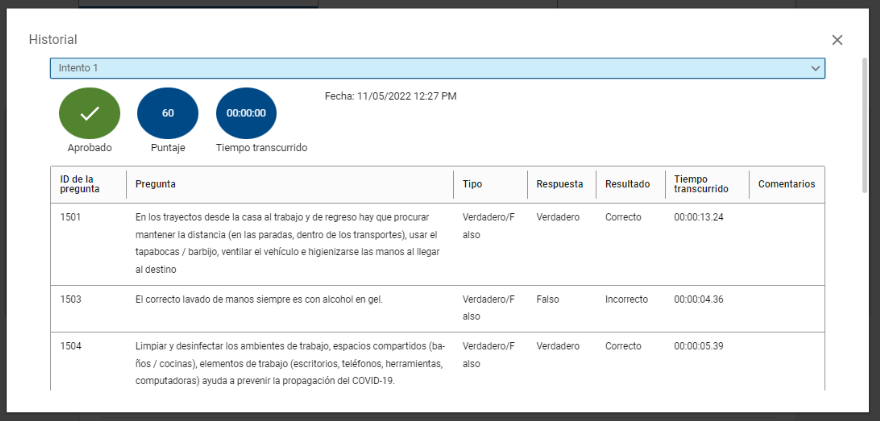This screenshot has width=880, height=421.
Task: Click Verdadero/Falso type in row 1501
Action: click(x=488, y=226)
